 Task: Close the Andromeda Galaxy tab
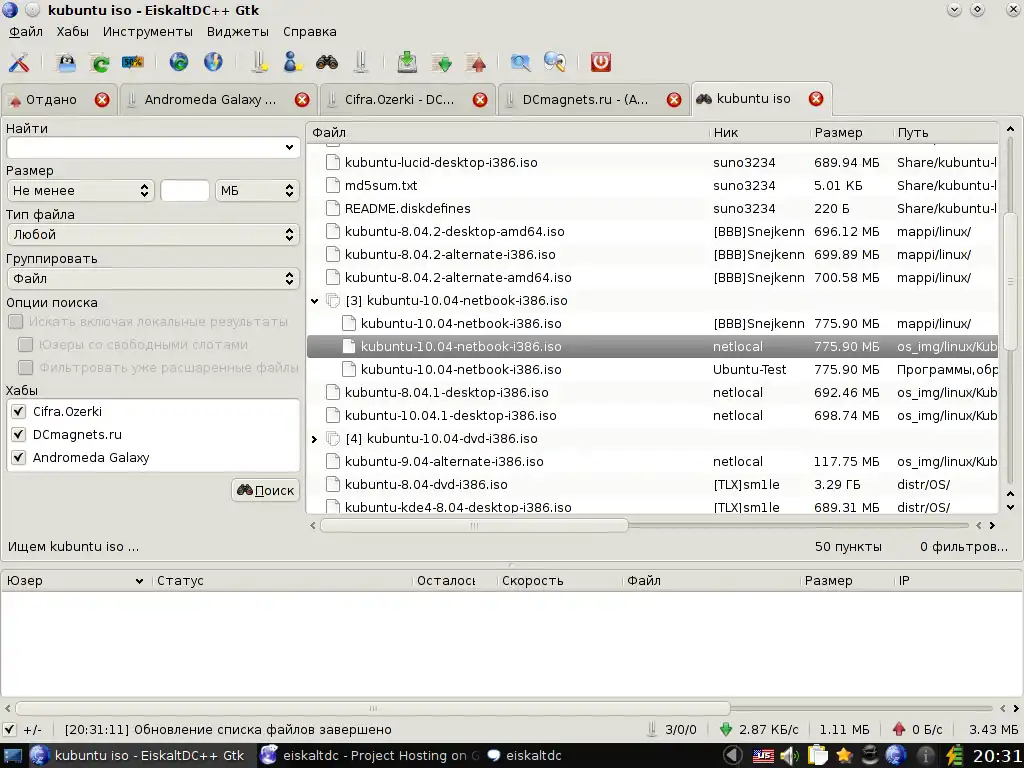[x=302, y=99]
